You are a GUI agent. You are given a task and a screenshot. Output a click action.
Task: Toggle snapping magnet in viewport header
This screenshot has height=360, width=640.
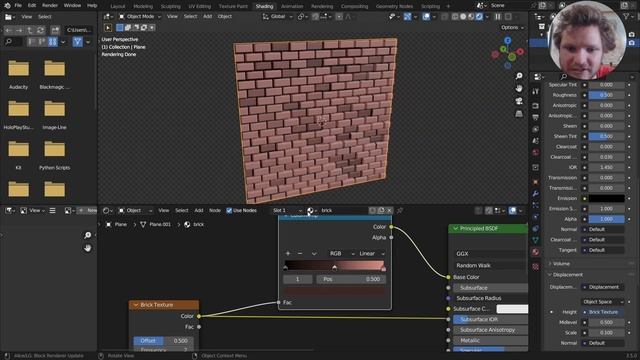[315, 17]
